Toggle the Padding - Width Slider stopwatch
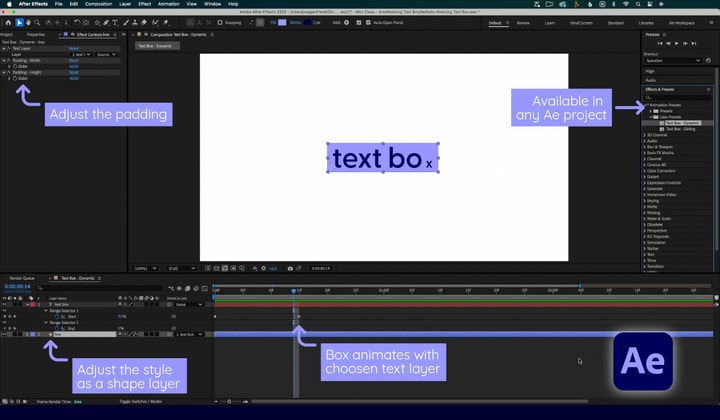 point(15,67)
